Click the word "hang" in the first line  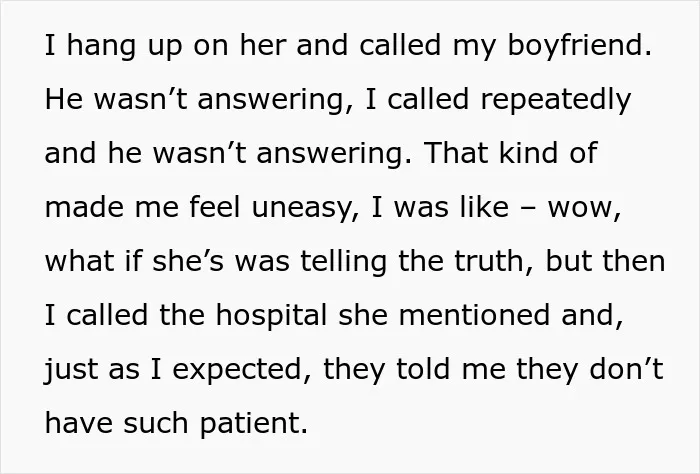(x=101, y=46)
